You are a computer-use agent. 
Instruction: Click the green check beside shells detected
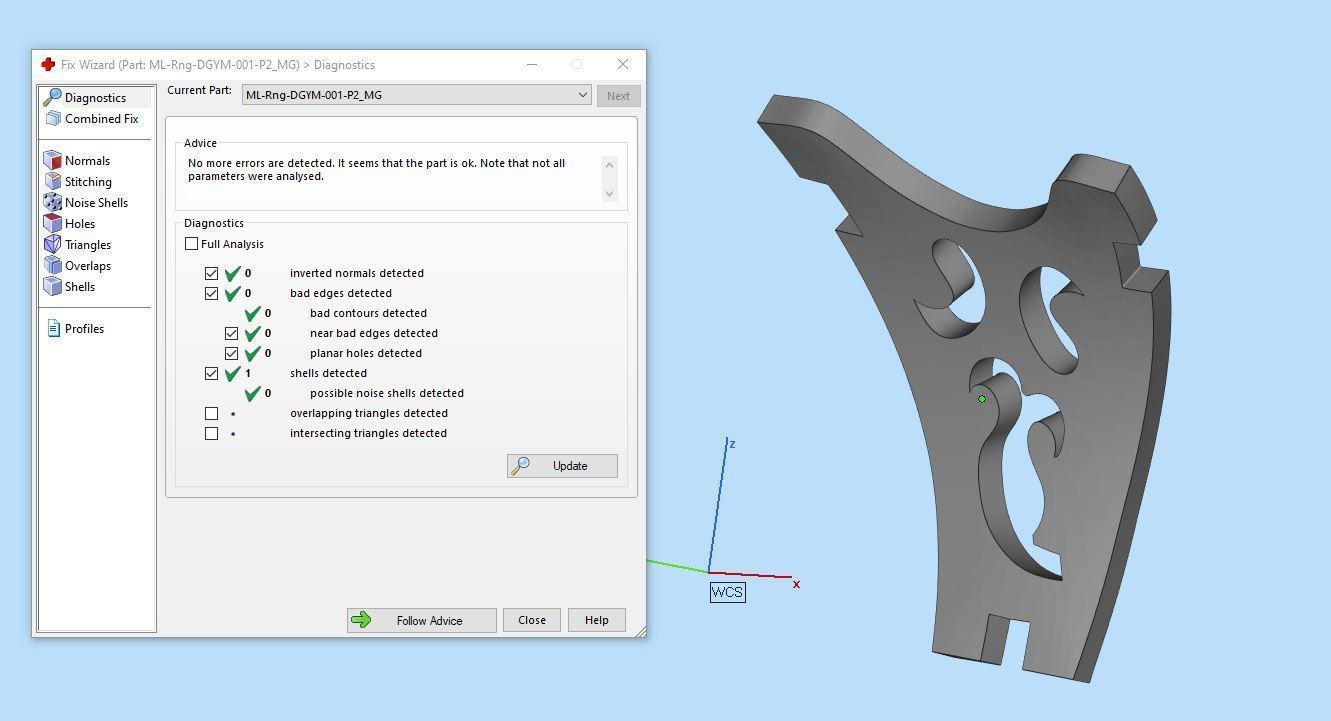point(233,373)
